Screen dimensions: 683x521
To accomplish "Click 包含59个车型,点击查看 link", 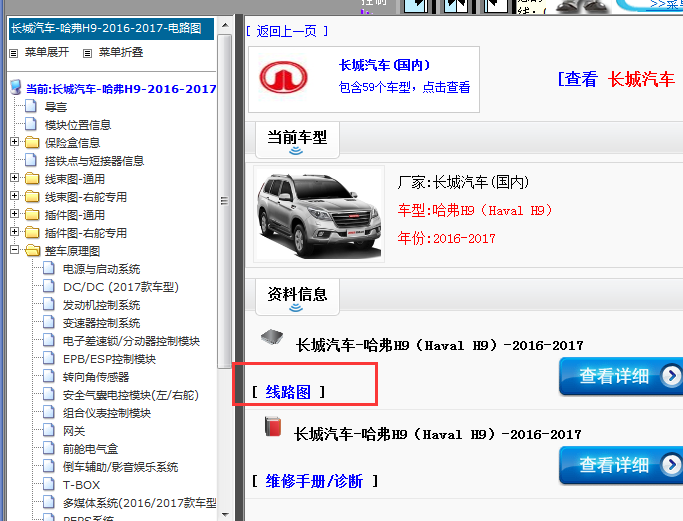I will click(x=405, y=87).
